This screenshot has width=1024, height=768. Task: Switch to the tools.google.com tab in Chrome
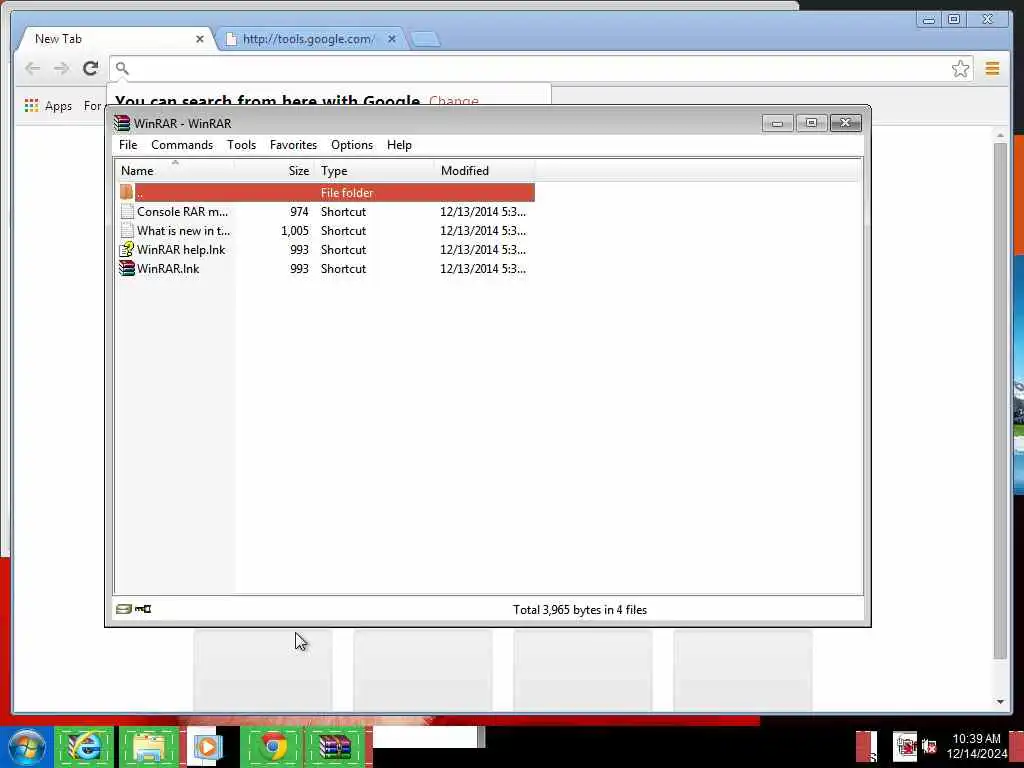308,39
